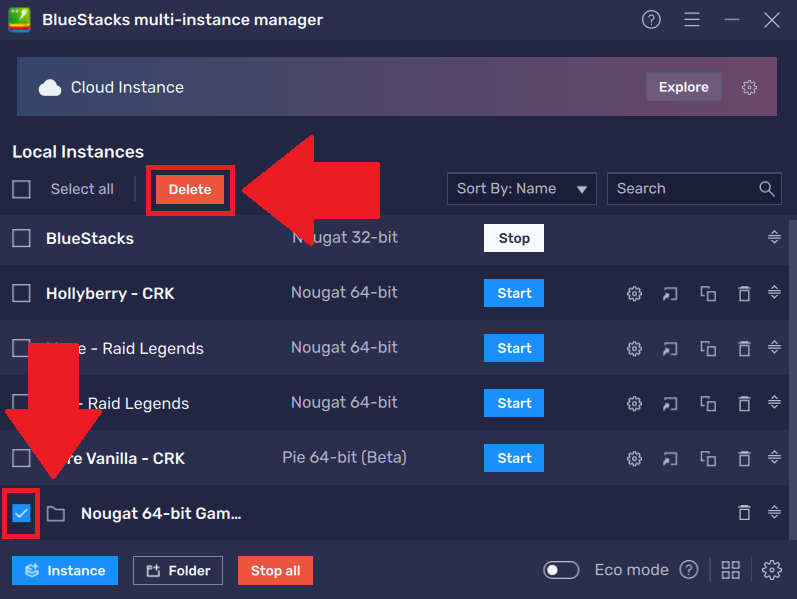
Task: Clone the first Raid Legends instance
Action: click(x=708, y=348)
